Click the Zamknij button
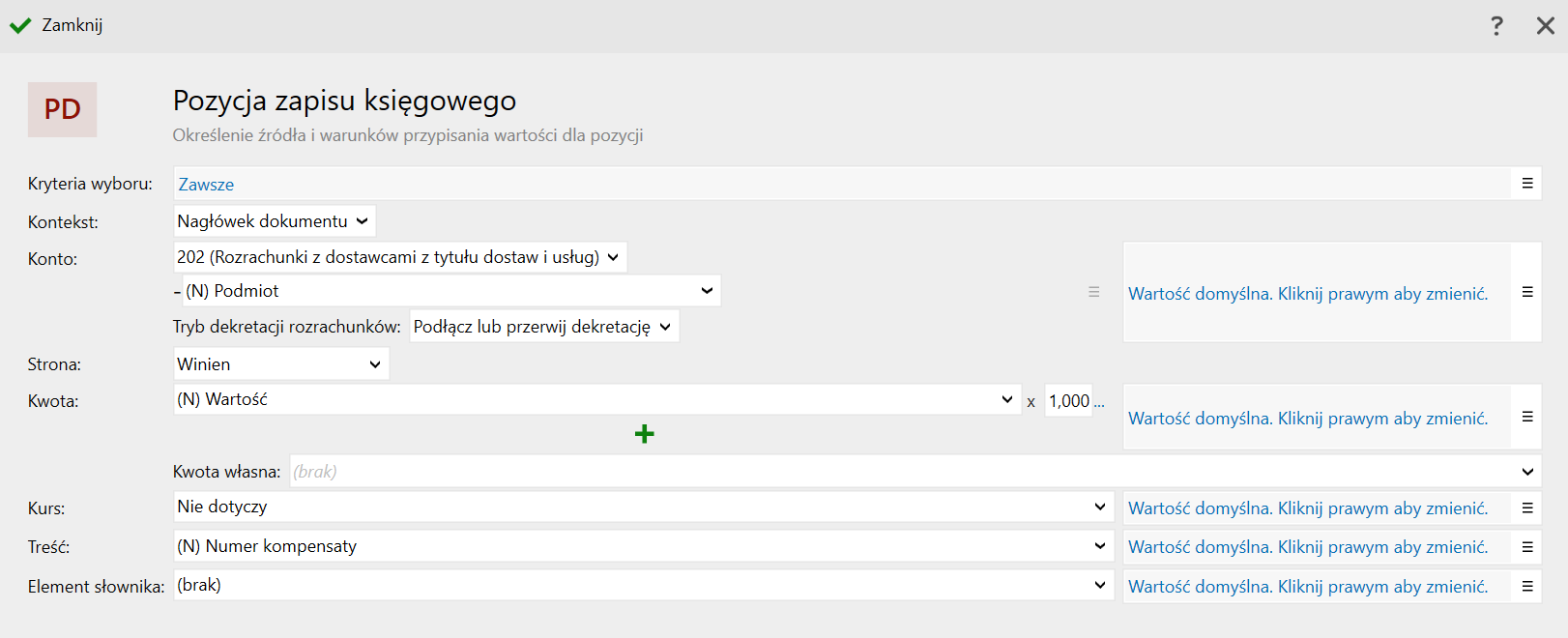 [57, 25]
